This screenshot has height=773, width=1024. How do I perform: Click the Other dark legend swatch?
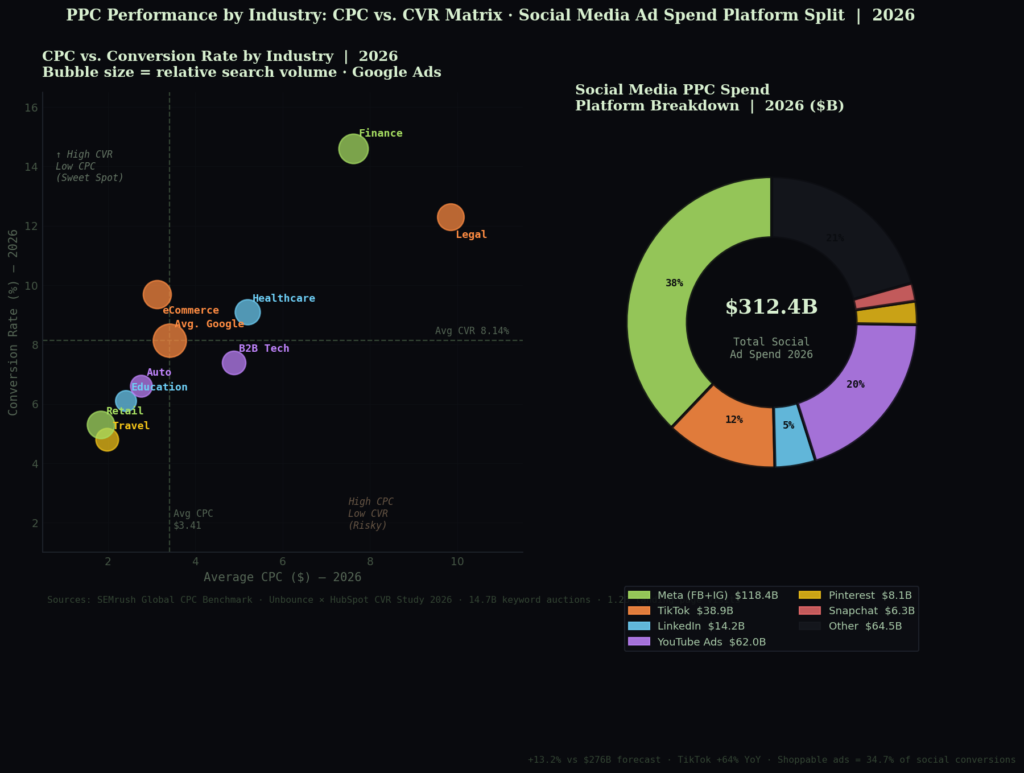click(810, 625)
